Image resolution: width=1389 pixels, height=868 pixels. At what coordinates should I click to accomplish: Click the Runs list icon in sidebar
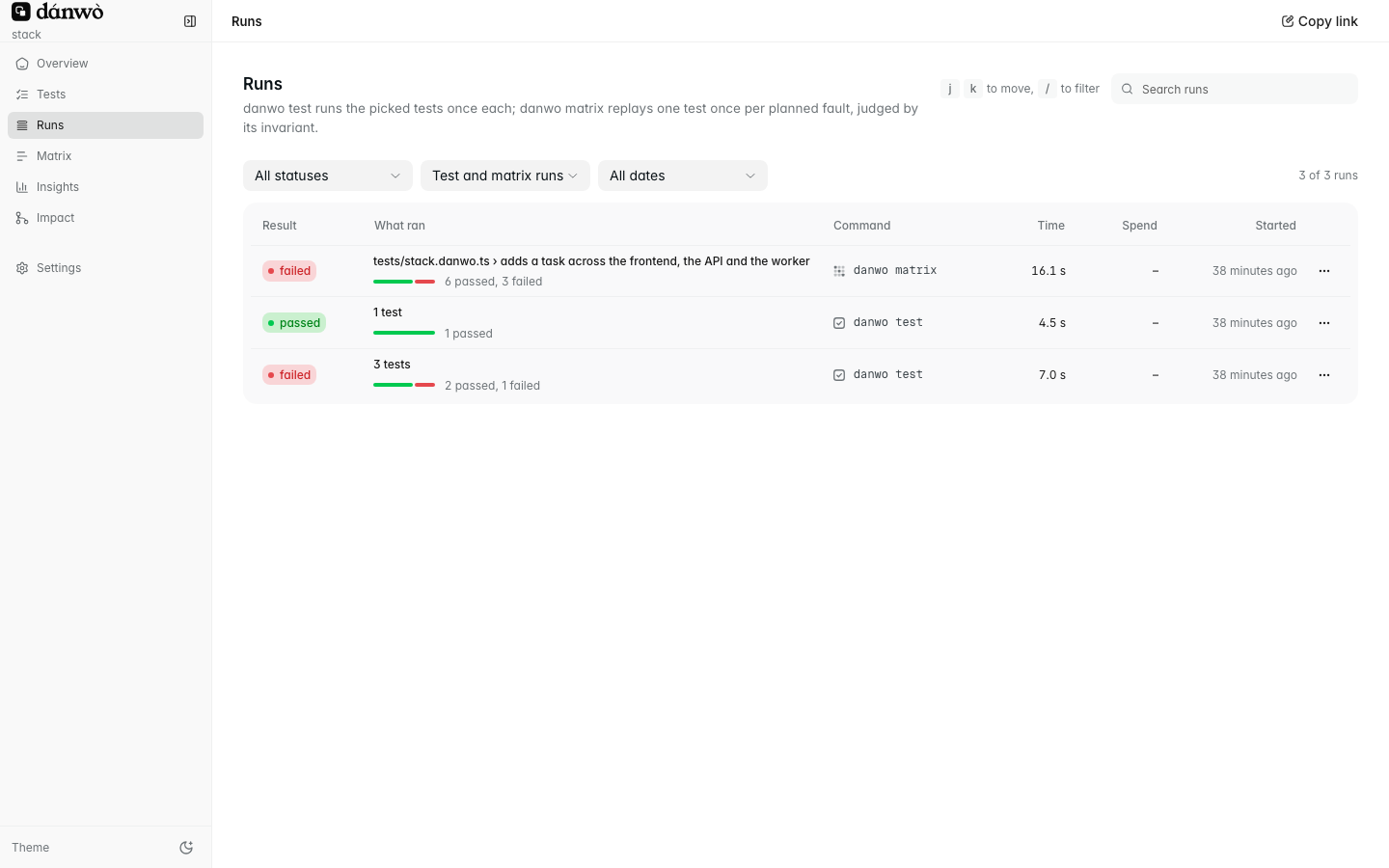pyautogui.click(x=22, y=125)
